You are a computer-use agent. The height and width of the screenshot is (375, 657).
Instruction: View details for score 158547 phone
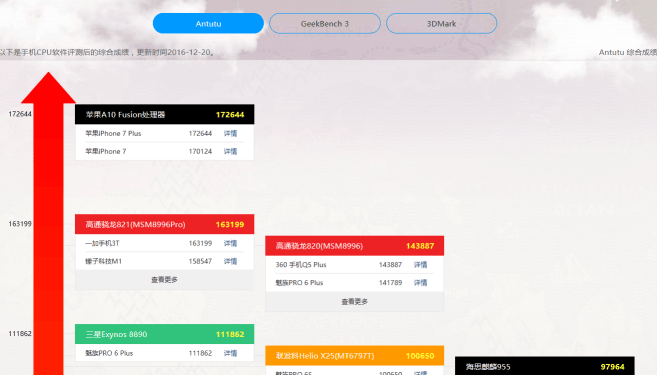230,261
